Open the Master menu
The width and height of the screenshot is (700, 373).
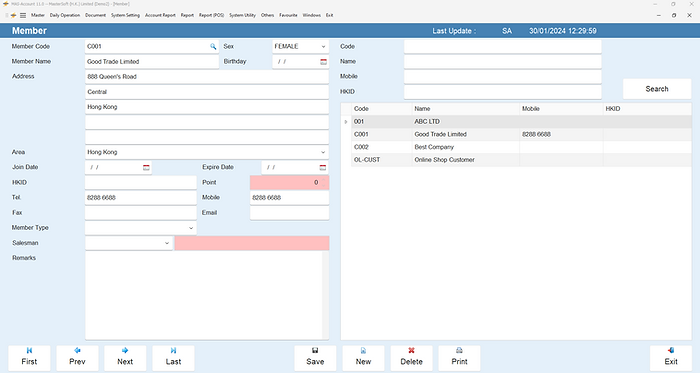tap(38, 15)
